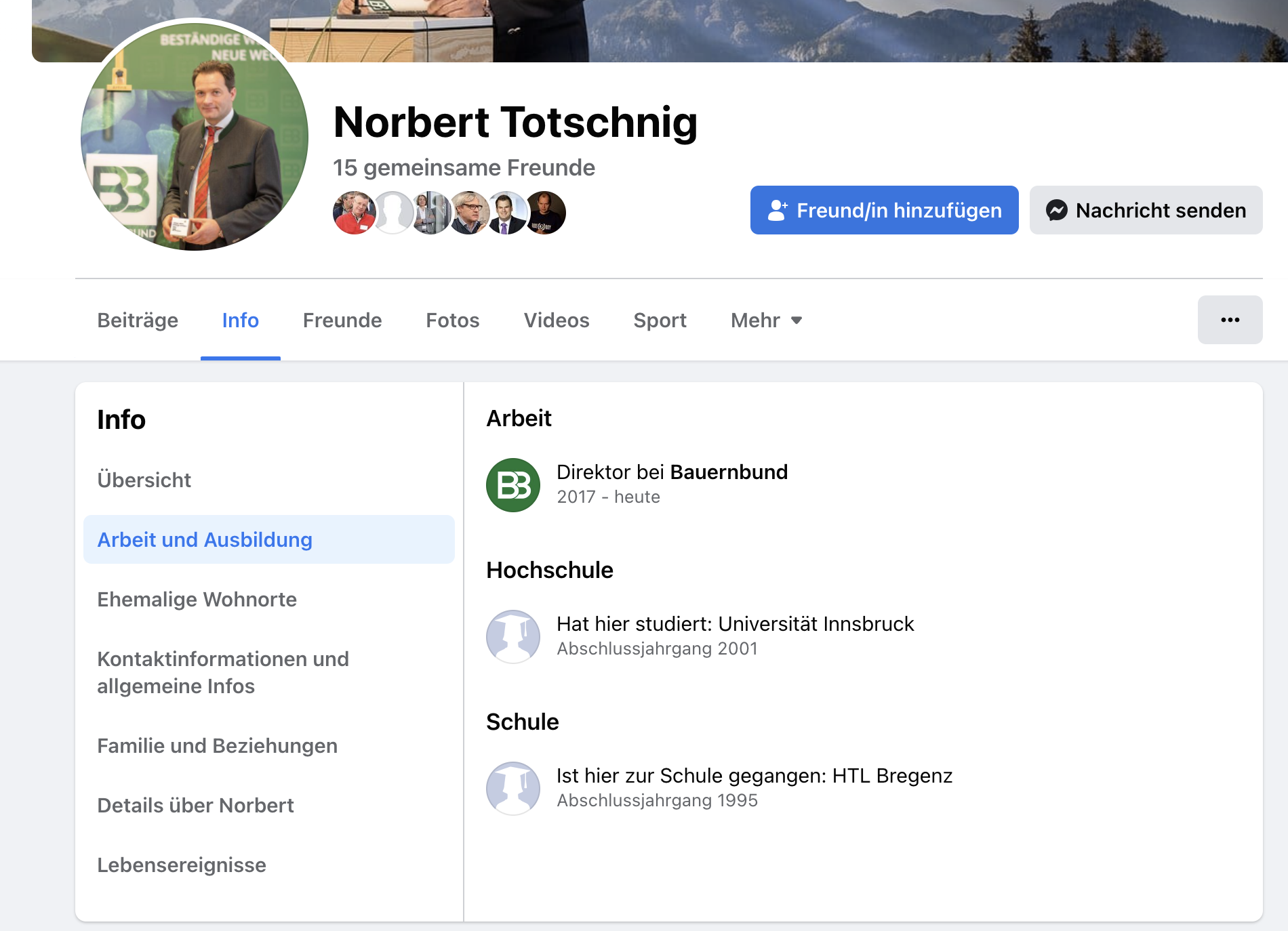Click Freund/in hinzufügen button

point(884,210)
